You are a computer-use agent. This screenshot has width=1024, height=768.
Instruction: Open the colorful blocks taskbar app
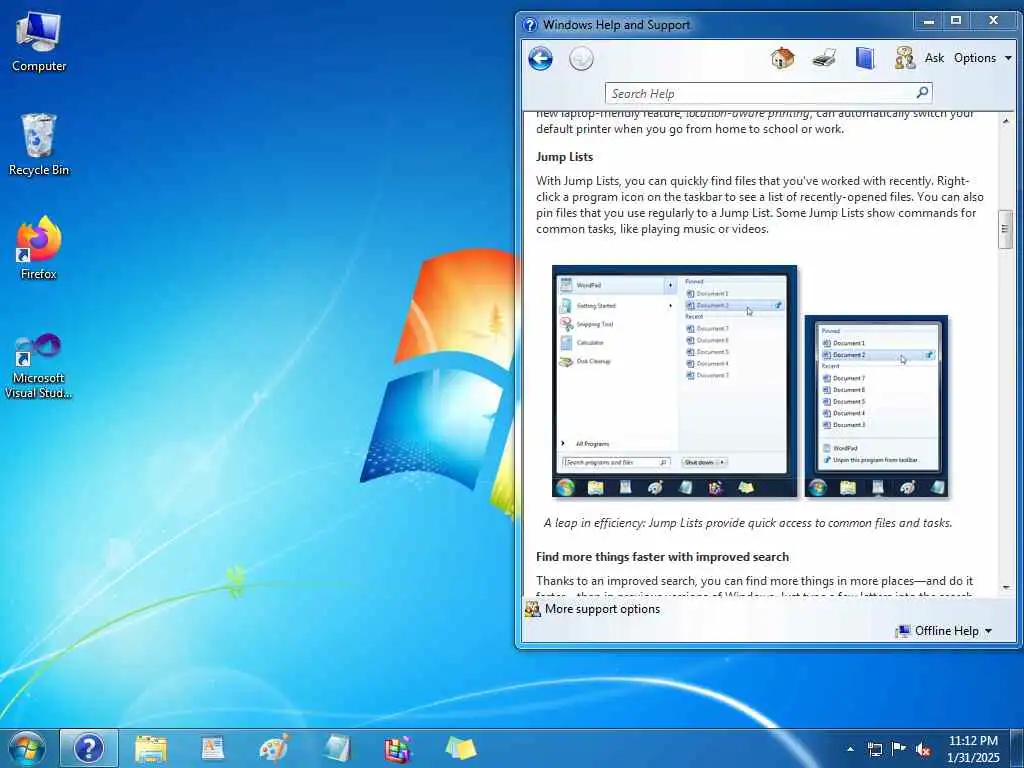(398, 750)
